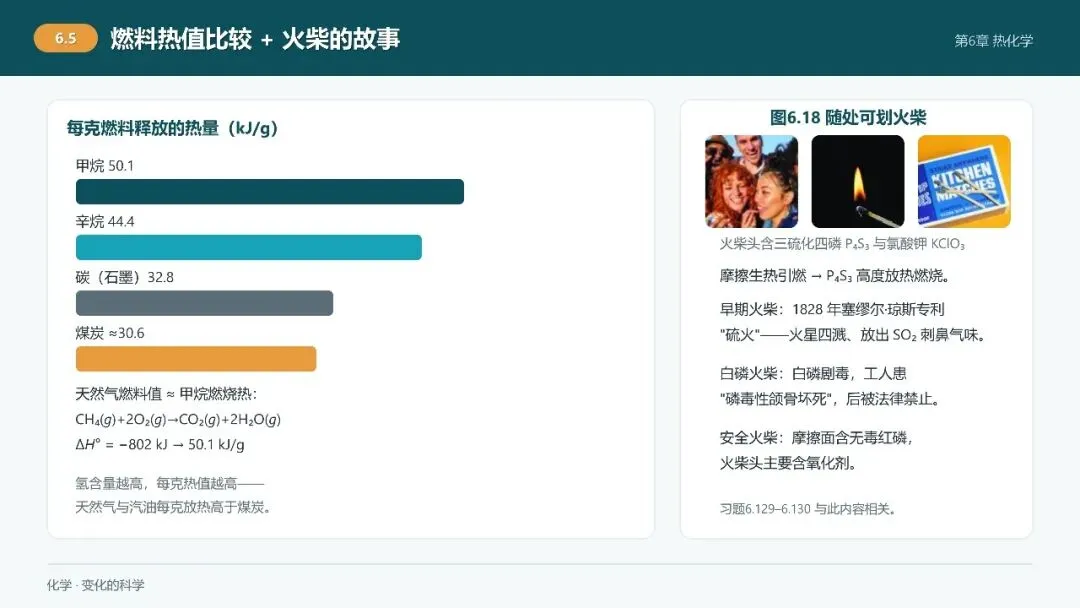Image resolution: width=1080 pixels, height=608 pixels.
Task: Click the chart heading 每克燃料释放的热量（kJ/g）
Action: click(x=172, y=128)
